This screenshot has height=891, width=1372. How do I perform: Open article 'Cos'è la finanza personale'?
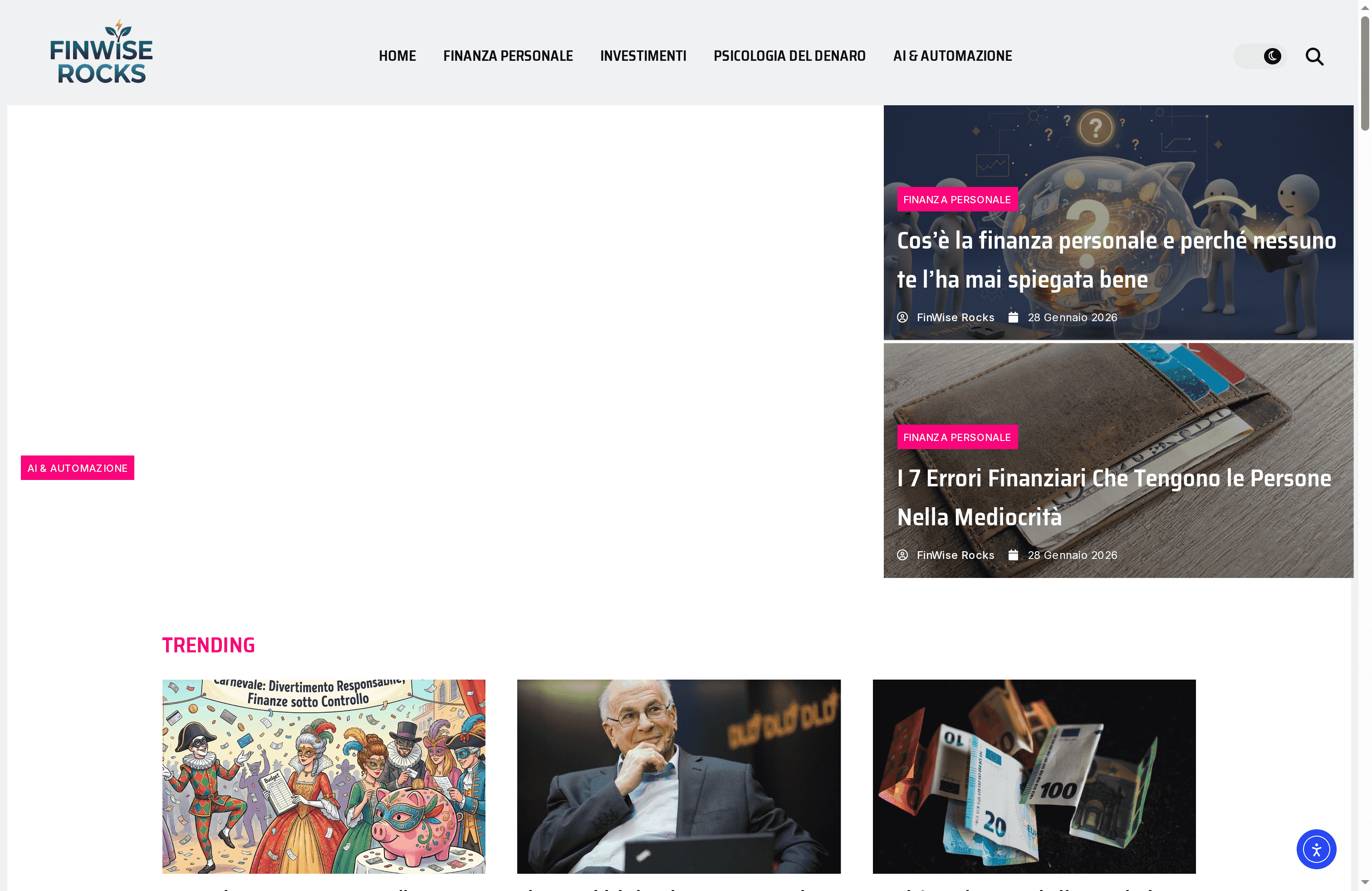(1116, 260)
